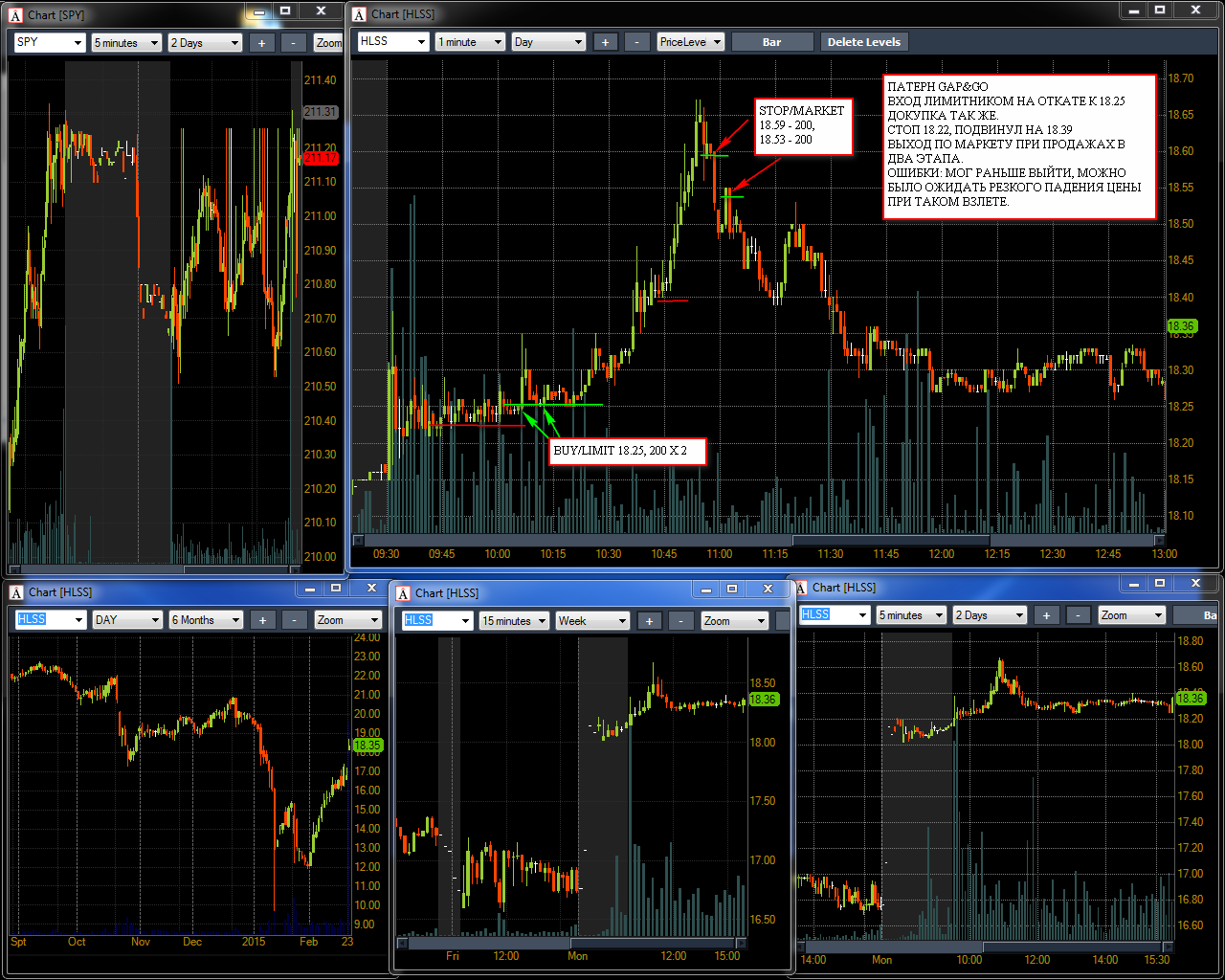Click the 18.36 price label in the 15 minutes HLSS chart

[x=763, y=700]
